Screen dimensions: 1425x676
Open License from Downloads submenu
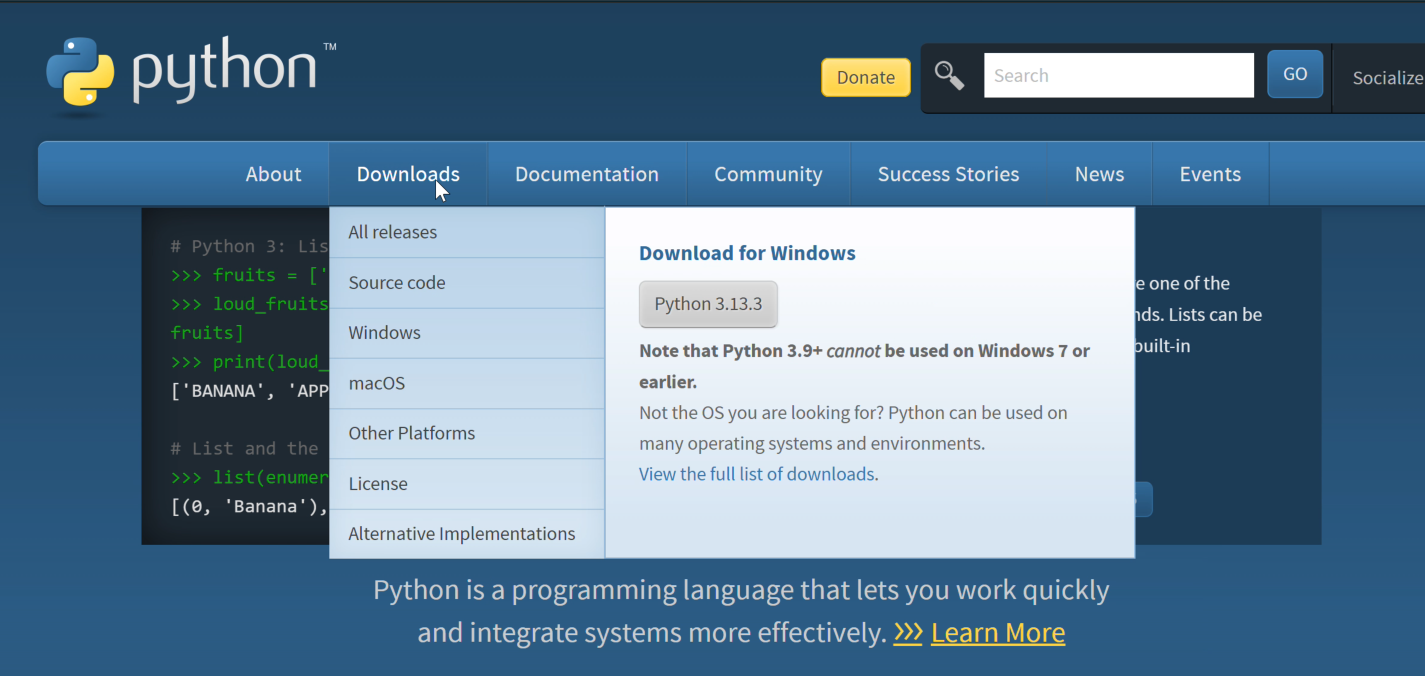[x=467, y=484]
